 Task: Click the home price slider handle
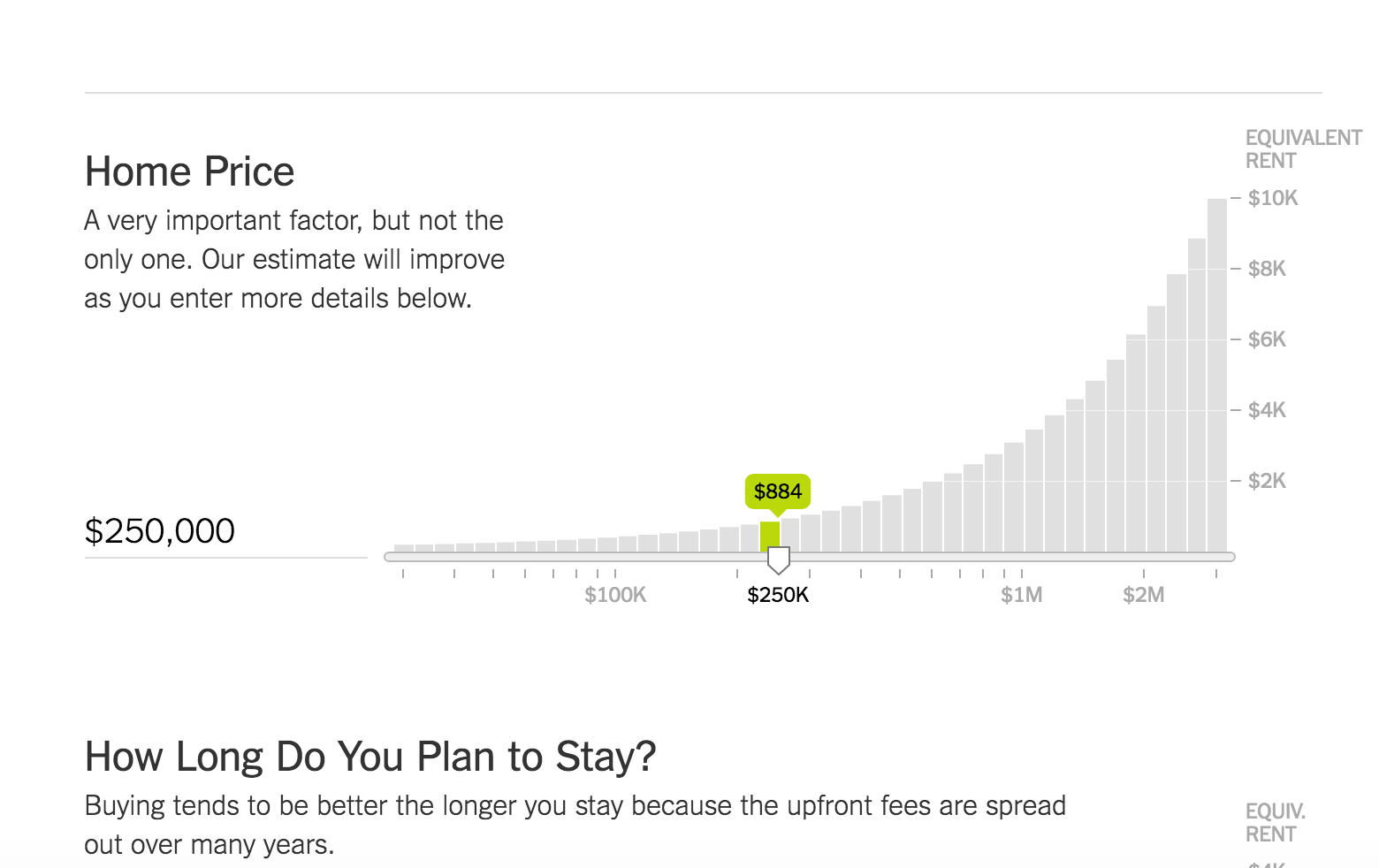pos(778,560)
